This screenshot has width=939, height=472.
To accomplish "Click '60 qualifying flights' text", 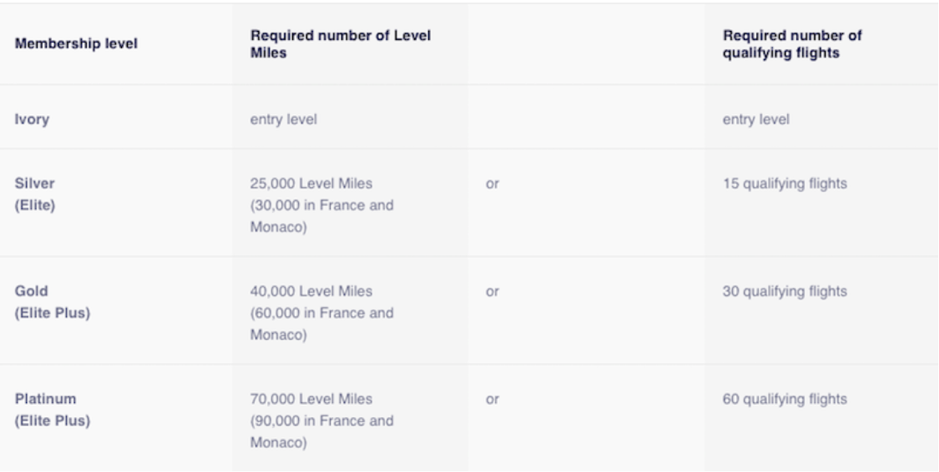I will click(x=784, y=399).
